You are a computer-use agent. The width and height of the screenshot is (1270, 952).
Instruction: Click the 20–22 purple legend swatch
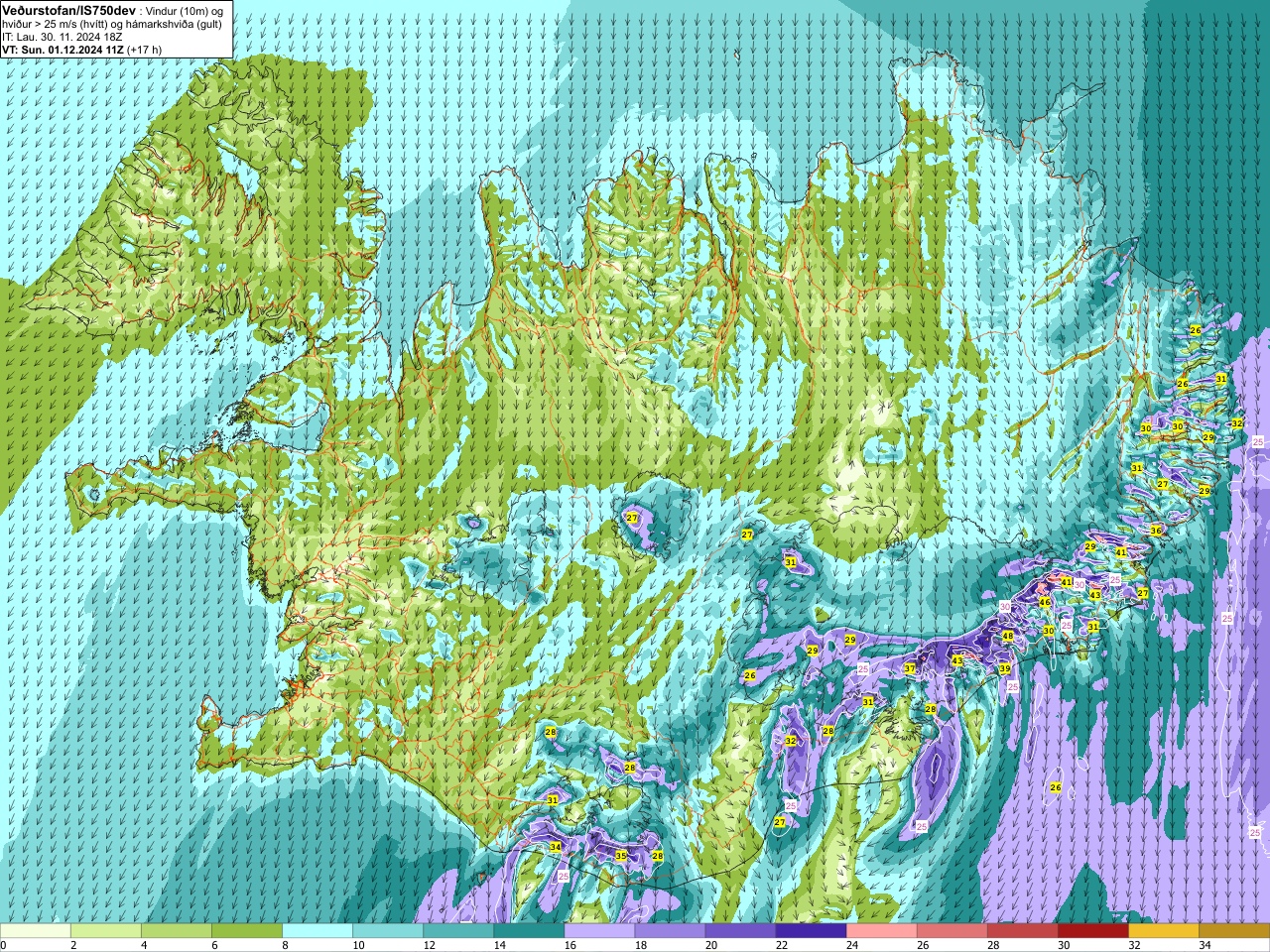(x=740, y=931)
